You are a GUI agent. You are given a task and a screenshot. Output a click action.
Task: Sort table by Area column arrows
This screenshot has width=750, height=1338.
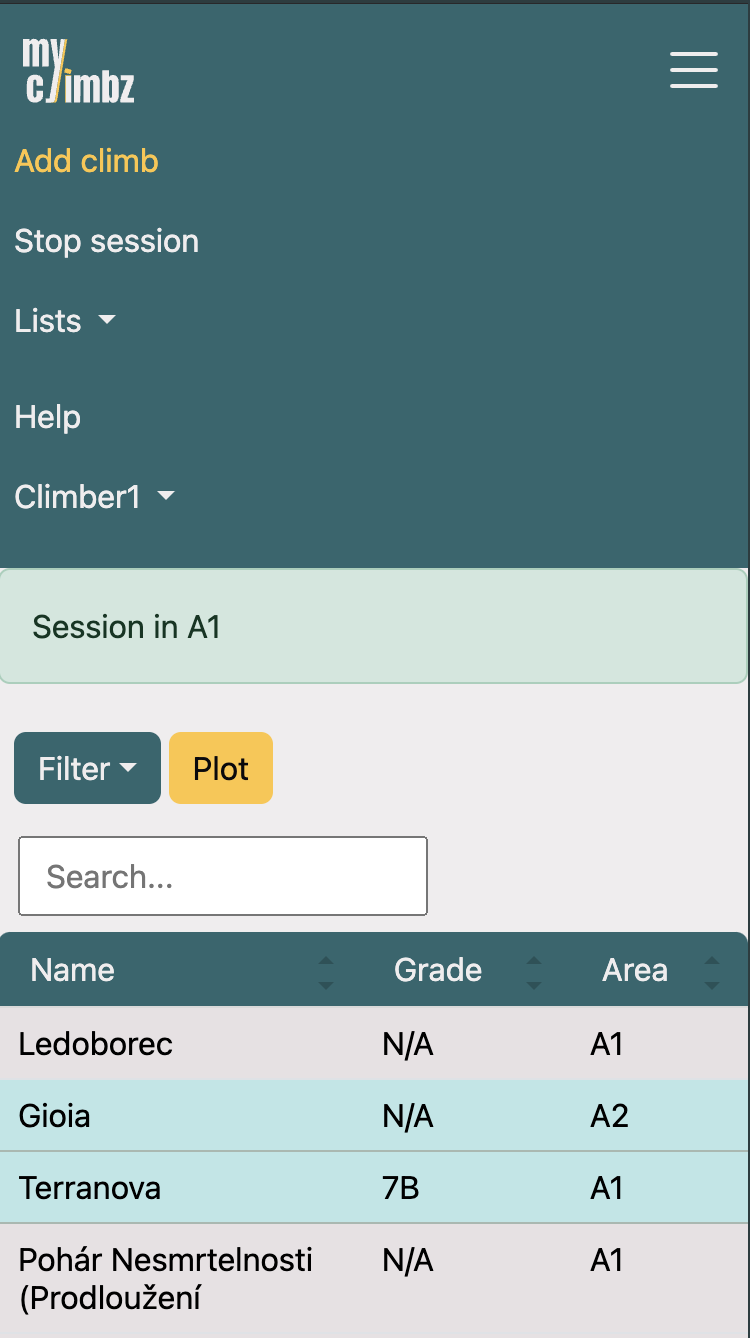(711, 972)
